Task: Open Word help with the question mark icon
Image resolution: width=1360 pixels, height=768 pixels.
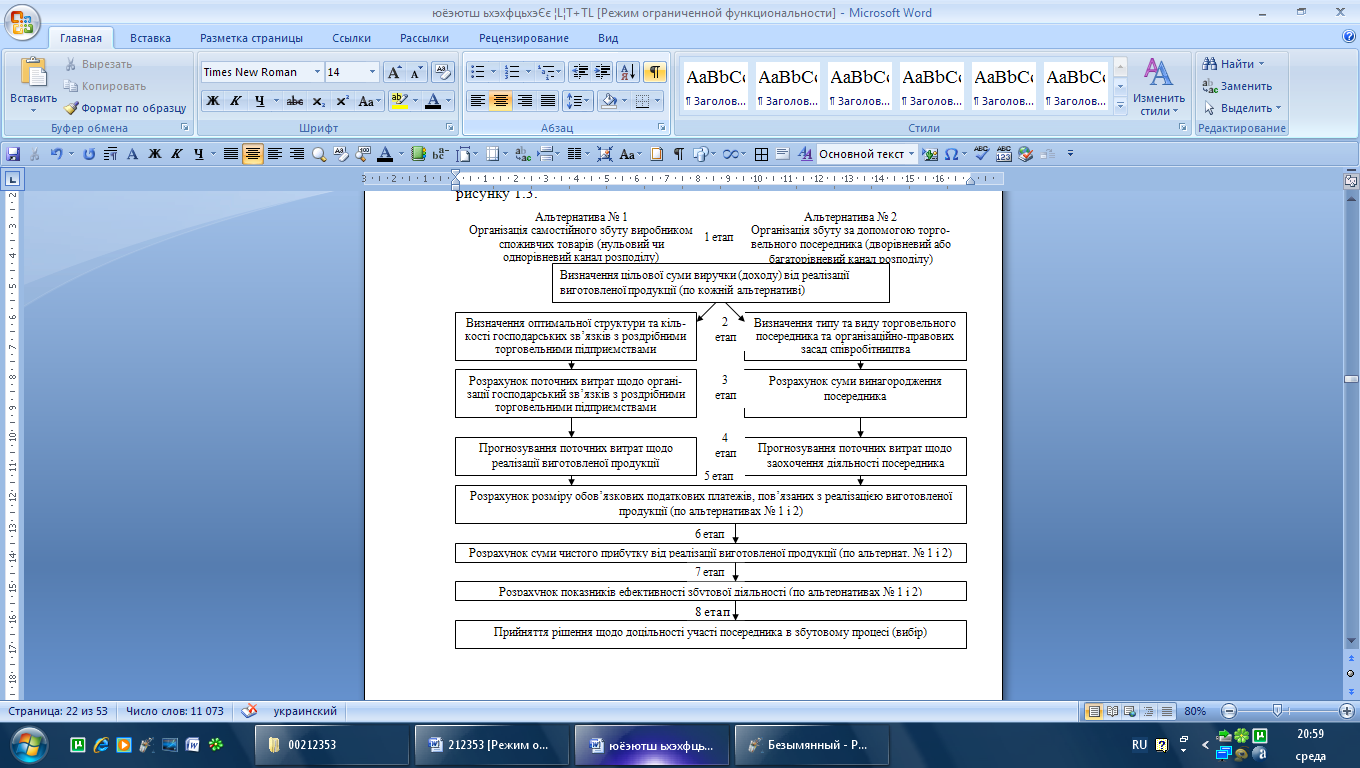Action: pyautogui.click(x=1349, y=37)
